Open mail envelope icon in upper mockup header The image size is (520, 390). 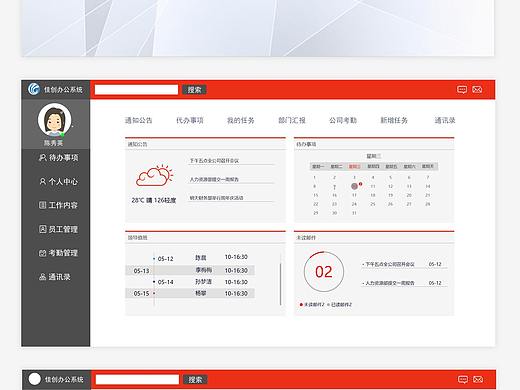coord(477,89)
